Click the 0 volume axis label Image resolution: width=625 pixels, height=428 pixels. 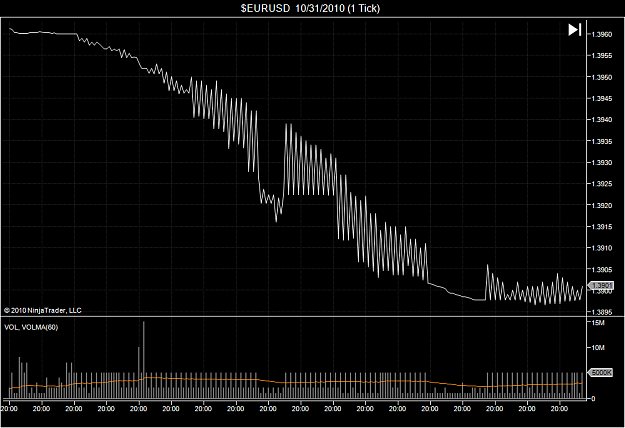click(x=594, y=399)
